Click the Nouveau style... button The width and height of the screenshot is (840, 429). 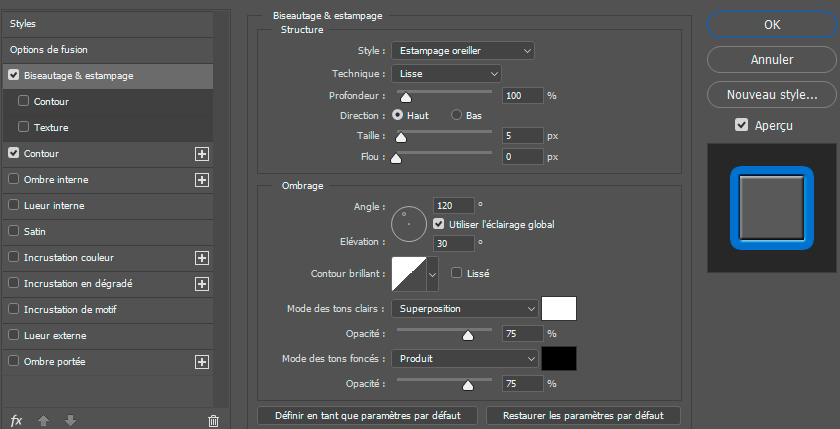click(772, 95)
